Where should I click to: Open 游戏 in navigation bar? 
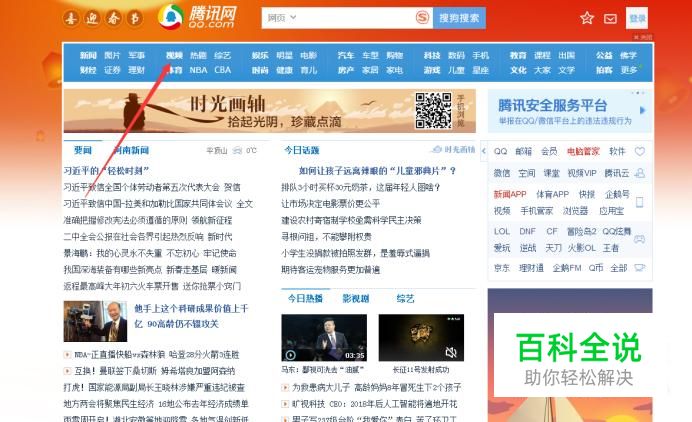(x=432, y=70)
